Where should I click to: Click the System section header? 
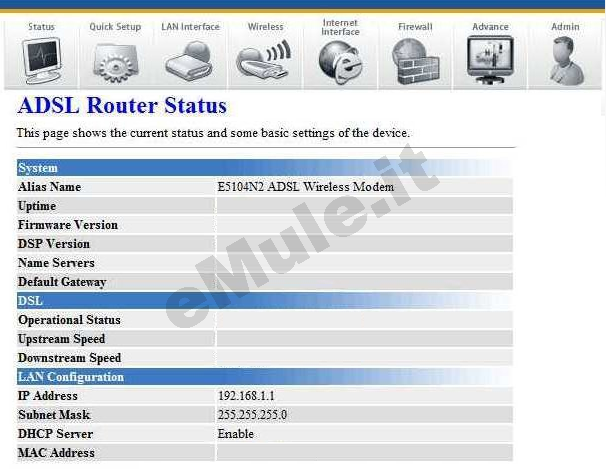coord(265,168)
